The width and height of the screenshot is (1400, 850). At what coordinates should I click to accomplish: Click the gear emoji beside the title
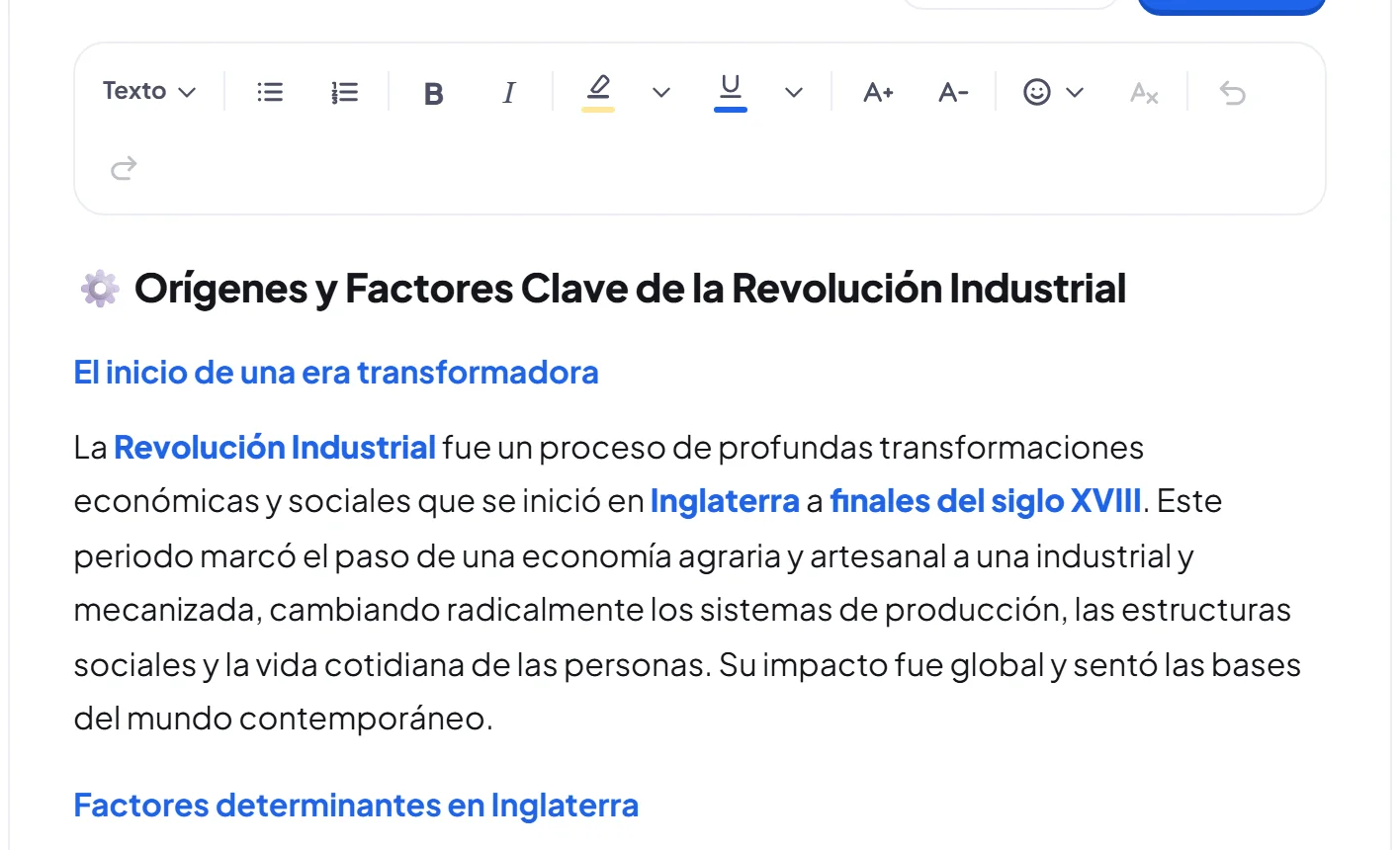point(100,289)
